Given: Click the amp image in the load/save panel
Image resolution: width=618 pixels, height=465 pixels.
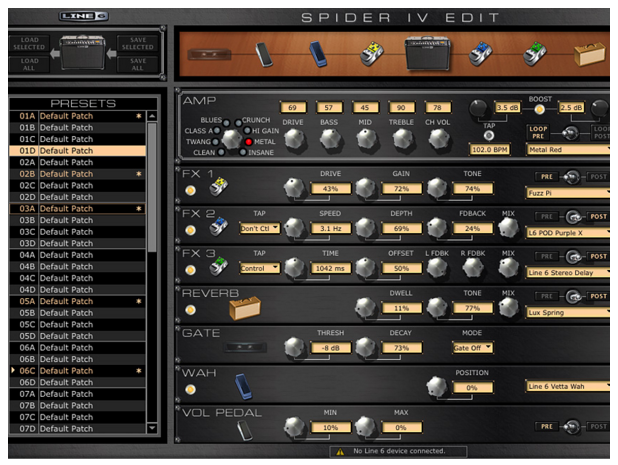Looking at the screenshot, I should (83, 52).
